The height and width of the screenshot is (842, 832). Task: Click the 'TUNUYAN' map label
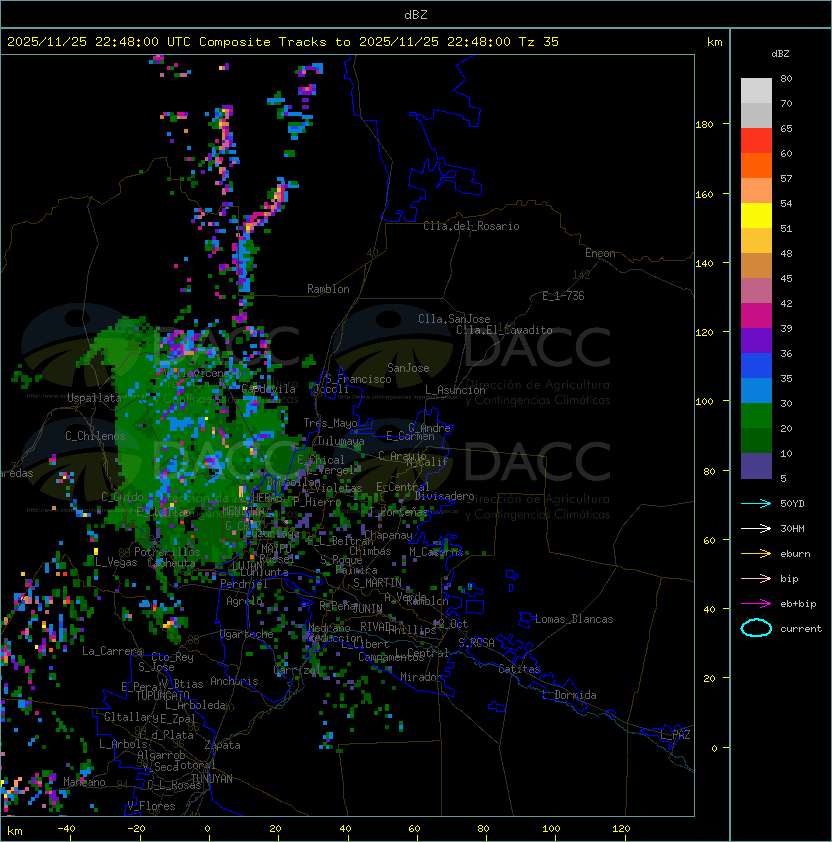pyautogui.click(x=212, y=779)
